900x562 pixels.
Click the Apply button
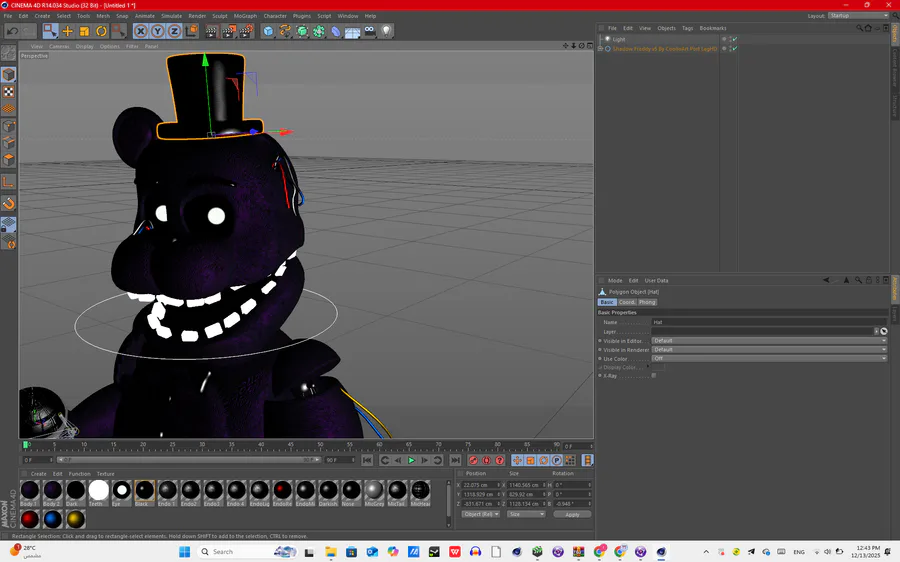(572, 514)
